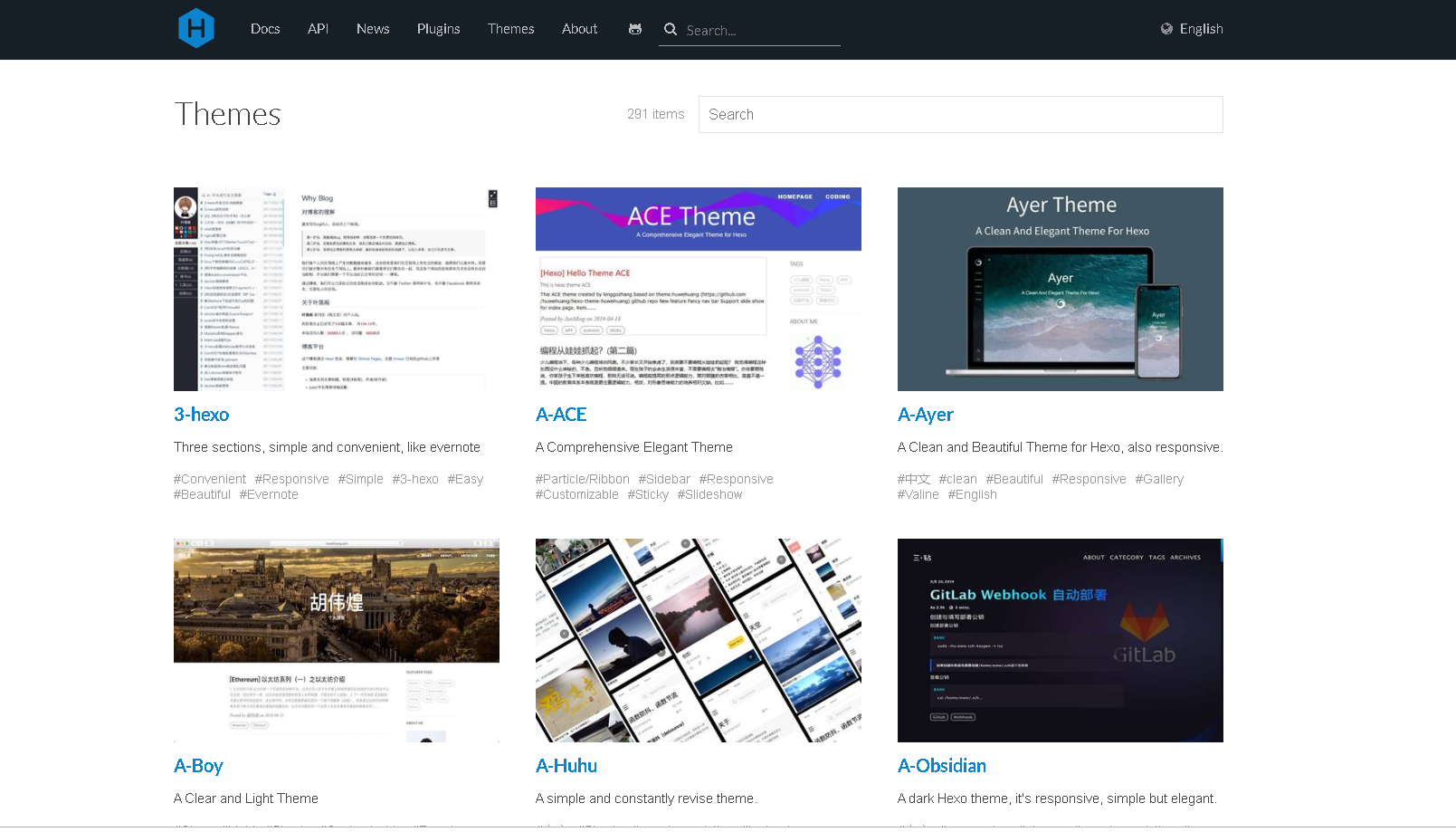Click the A-Obsidian title link

coord(942,766)
